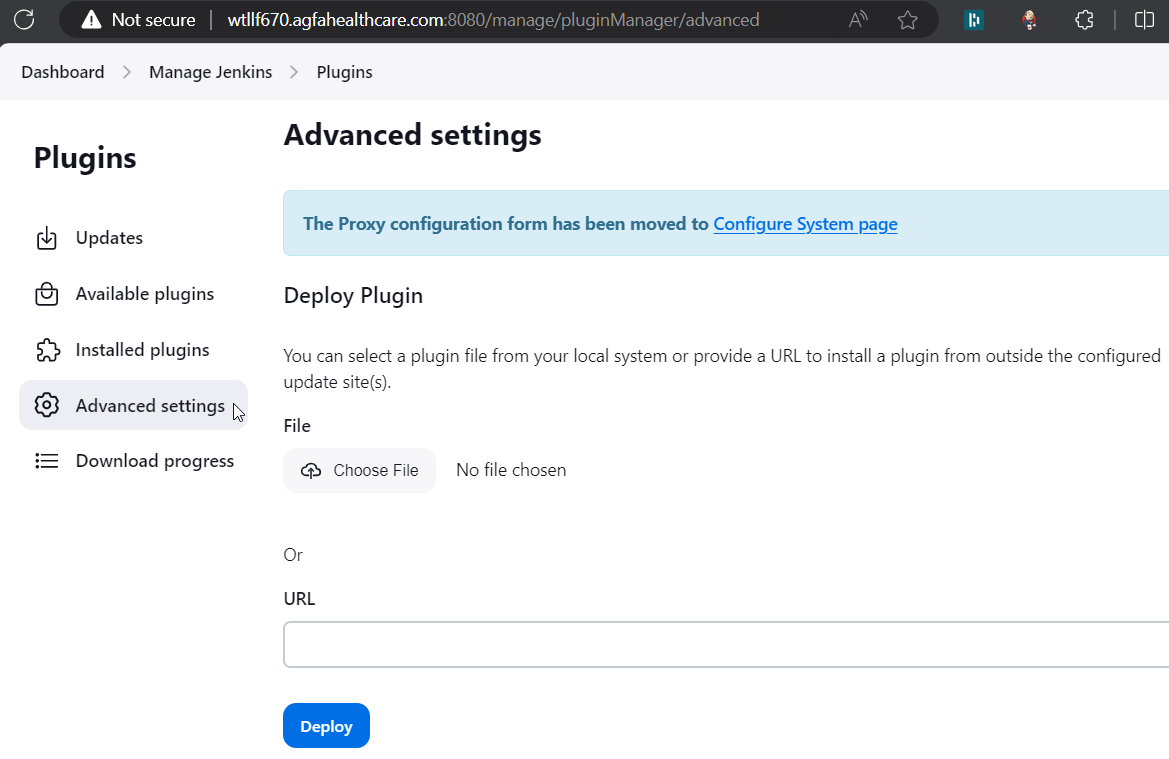Open the Jenkins-figure extension icon
Viewport: 1169px width, 759px height.
pos(1029,19)
